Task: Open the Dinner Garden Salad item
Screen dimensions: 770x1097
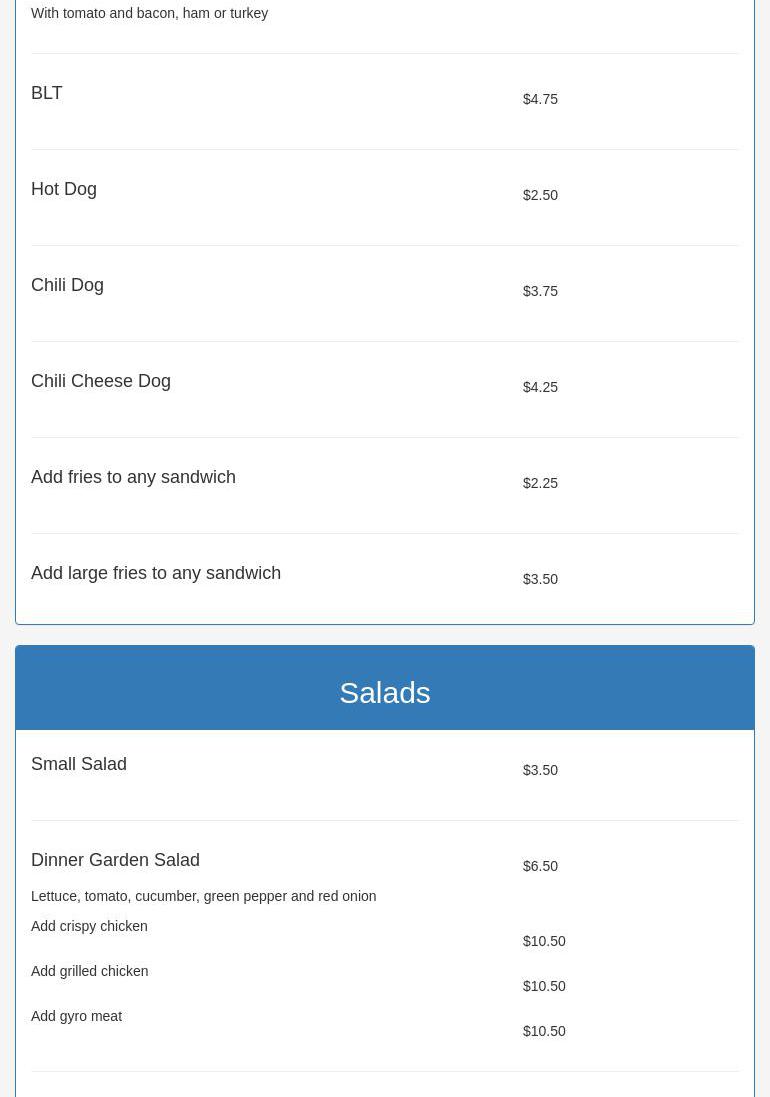Action: point(115,860)
